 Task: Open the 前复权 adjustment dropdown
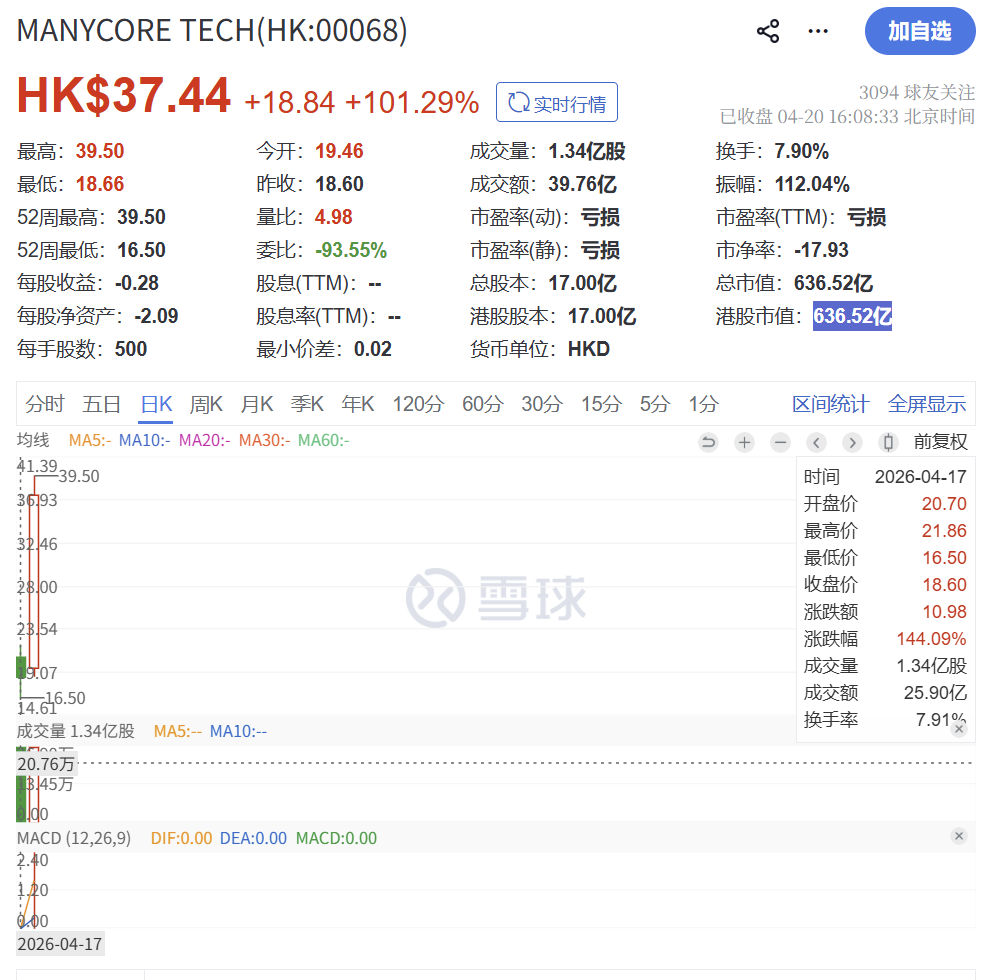[x=941, y=442]
